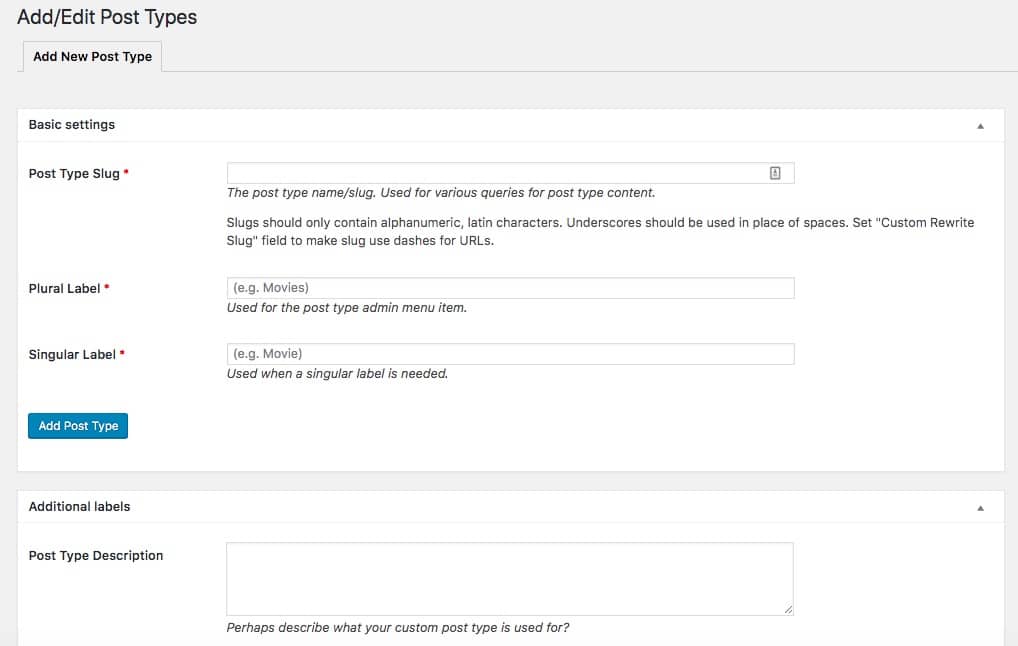Click the resize handle of the description textarea
Image resolution: width=1018 pixels, height=646 pixels.
point(788,609)
